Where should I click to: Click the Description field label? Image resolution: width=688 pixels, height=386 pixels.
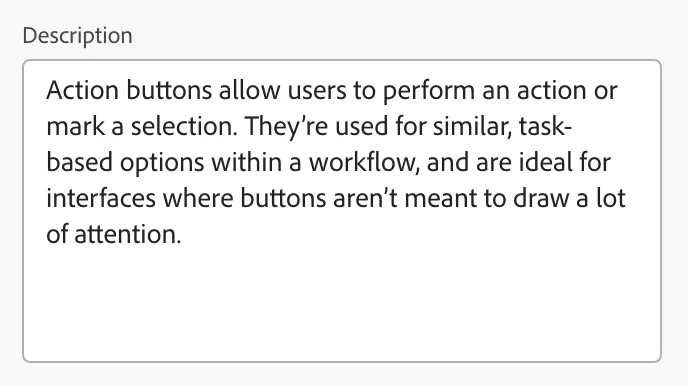click(77, 36)
